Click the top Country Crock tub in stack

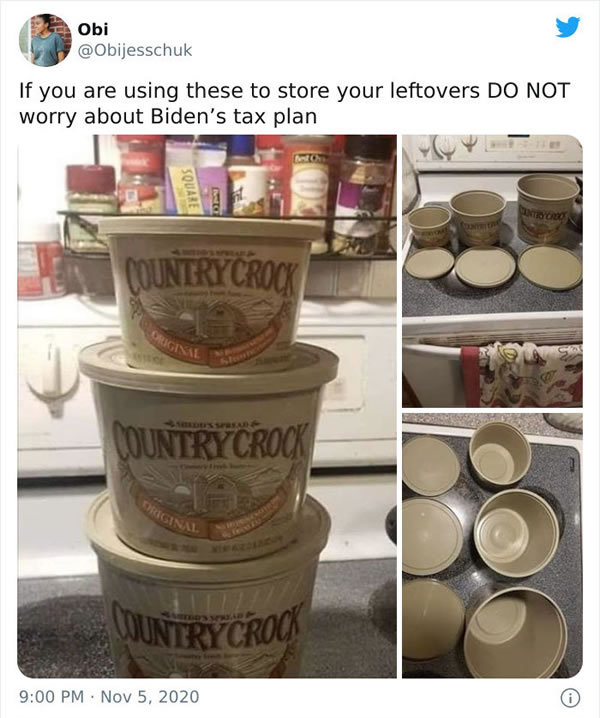(211, 293)
